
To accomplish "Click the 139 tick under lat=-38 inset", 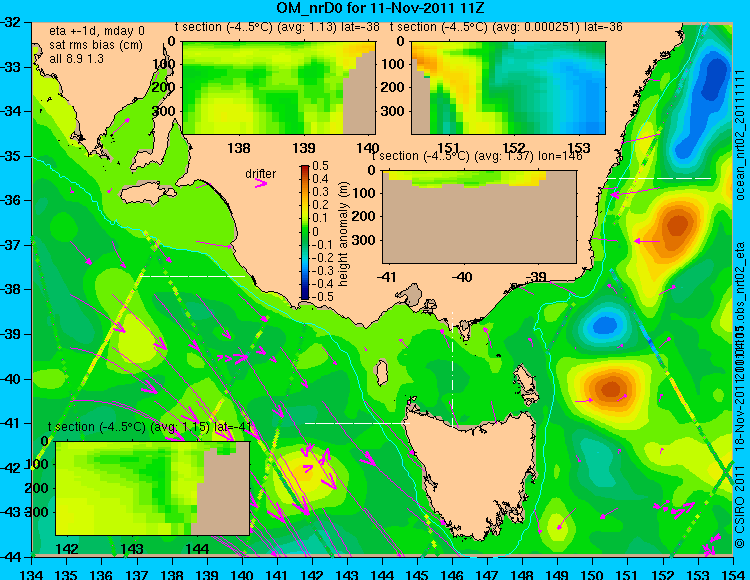I will point(304,148).
